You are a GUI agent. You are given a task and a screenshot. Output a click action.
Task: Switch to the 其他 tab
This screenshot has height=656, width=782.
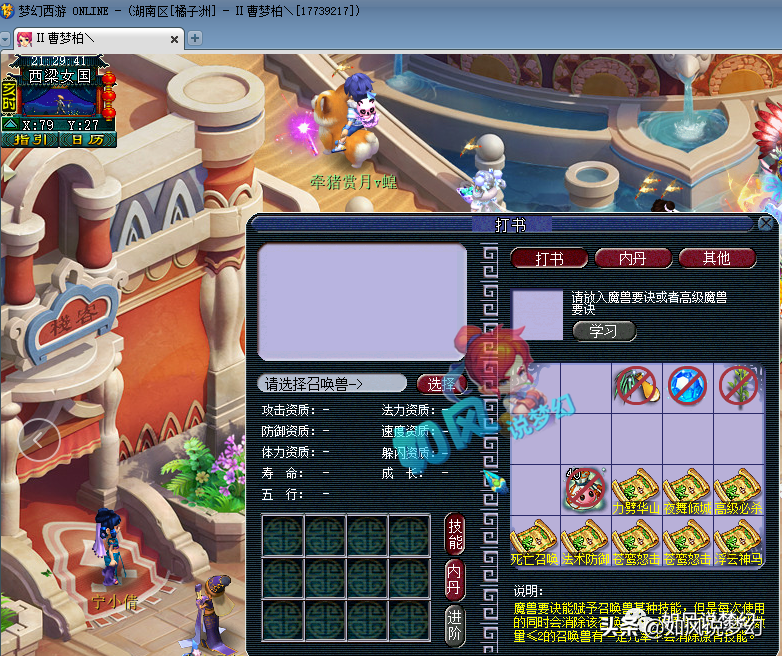click(x=717, y=258)
